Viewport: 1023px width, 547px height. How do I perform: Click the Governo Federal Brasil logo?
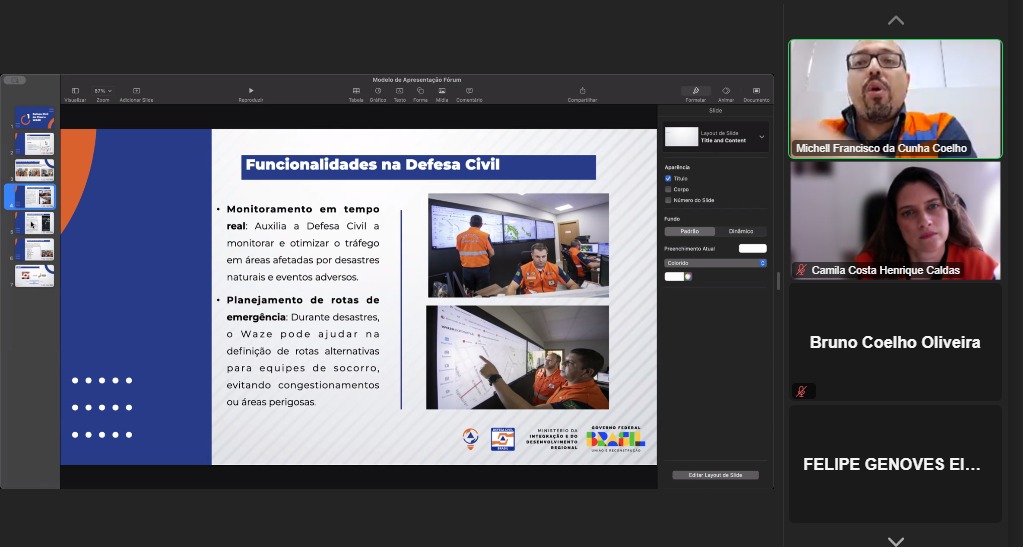tap(615, 439)
